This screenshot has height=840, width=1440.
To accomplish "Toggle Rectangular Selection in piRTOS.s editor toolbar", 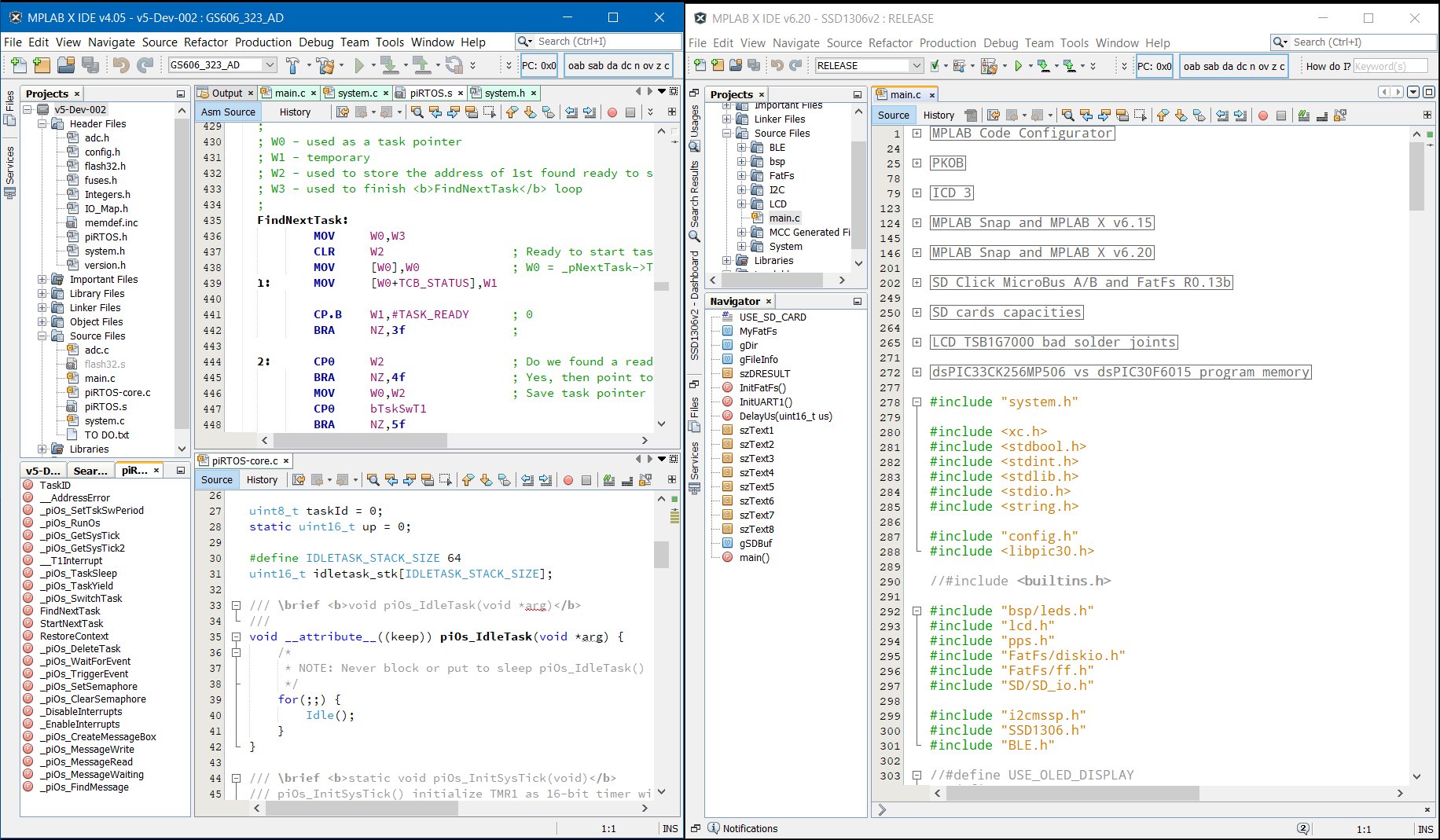I will coord(490,112).
